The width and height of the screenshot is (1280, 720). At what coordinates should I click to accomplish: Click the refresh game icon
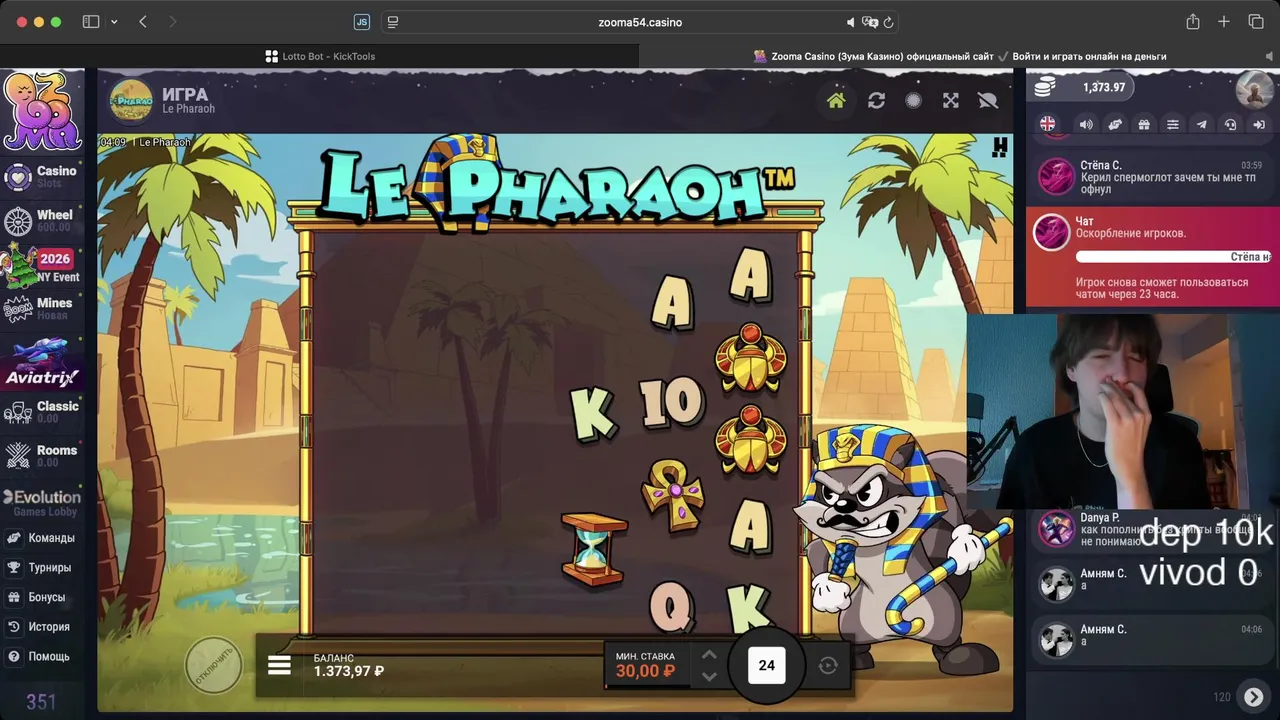(876, 100)
